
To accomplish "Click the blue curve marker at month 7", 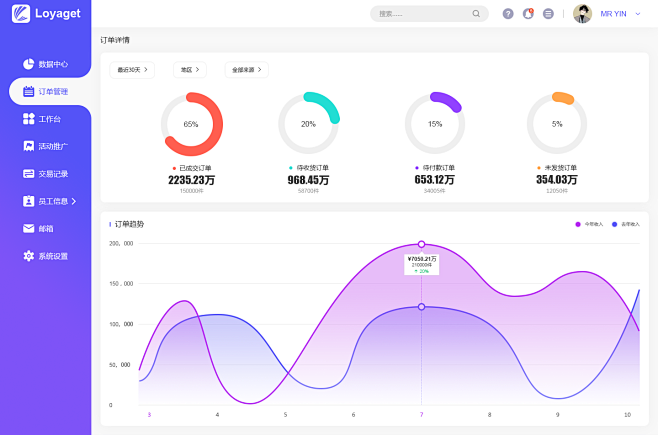I will 421,307.
